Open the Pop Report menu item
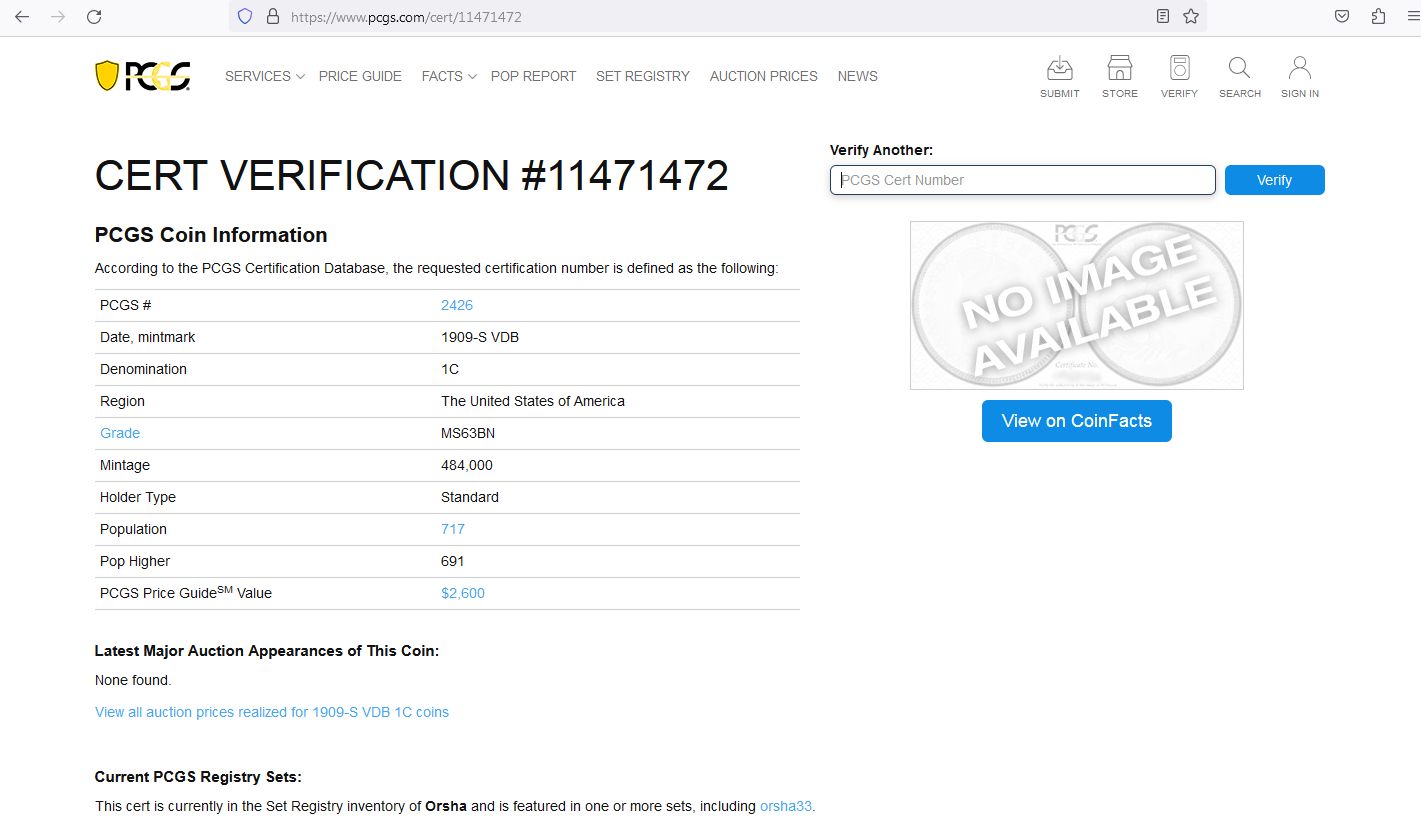Viewport: 1421px width, 823px height. click(x=533, y=76)
